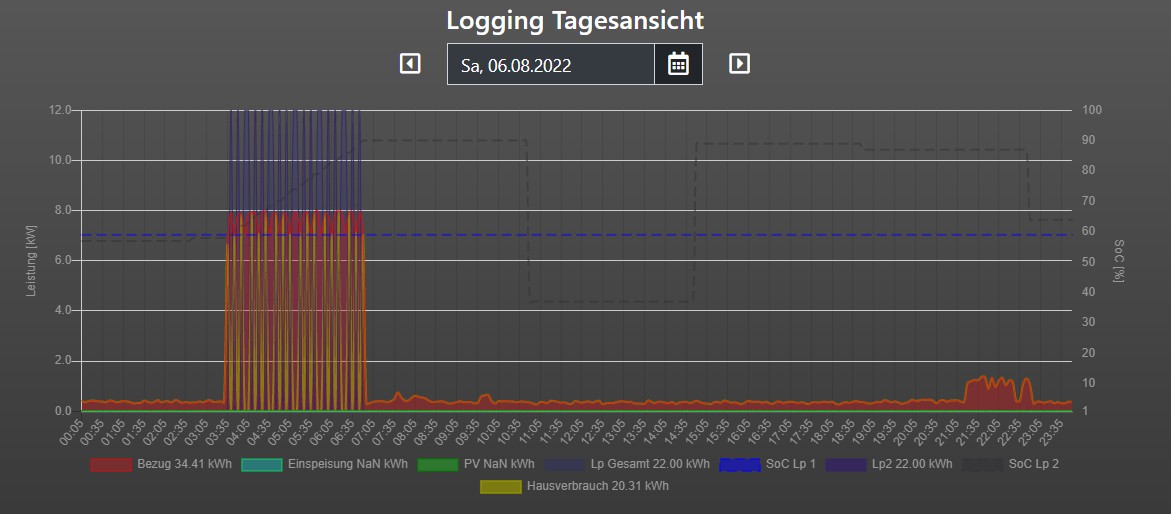Toggle the PV NaN kWh legend label

pos(499,464)
